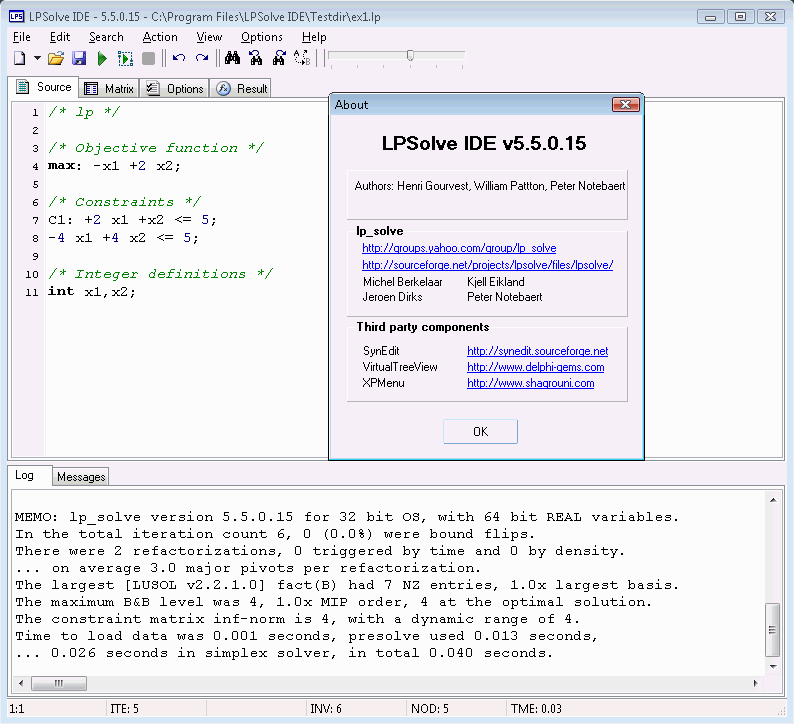The width and height of the screenshot is (794, 724).
Task: Open the synedit.sourceforge.net link
Action: point(537,351)
